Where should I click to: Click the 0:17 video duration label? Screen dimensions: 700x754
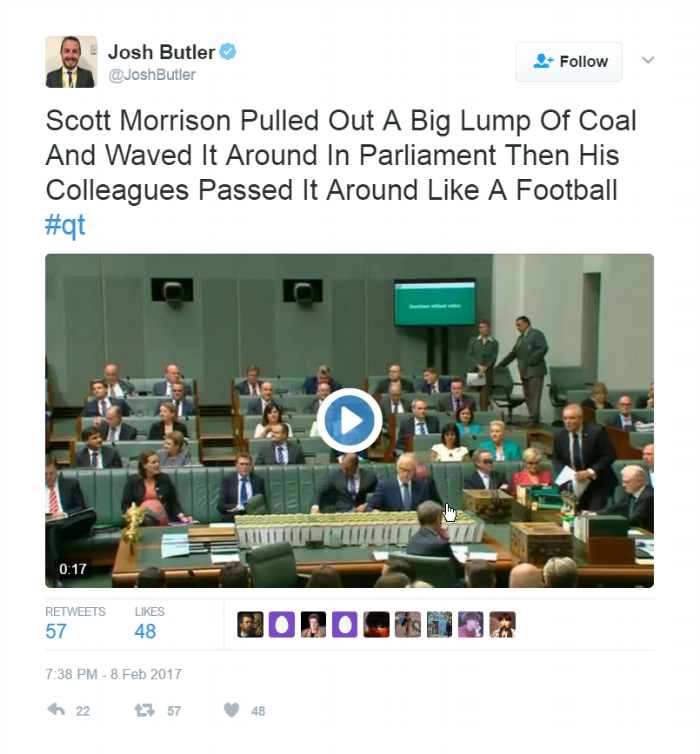tap(73, 569)
